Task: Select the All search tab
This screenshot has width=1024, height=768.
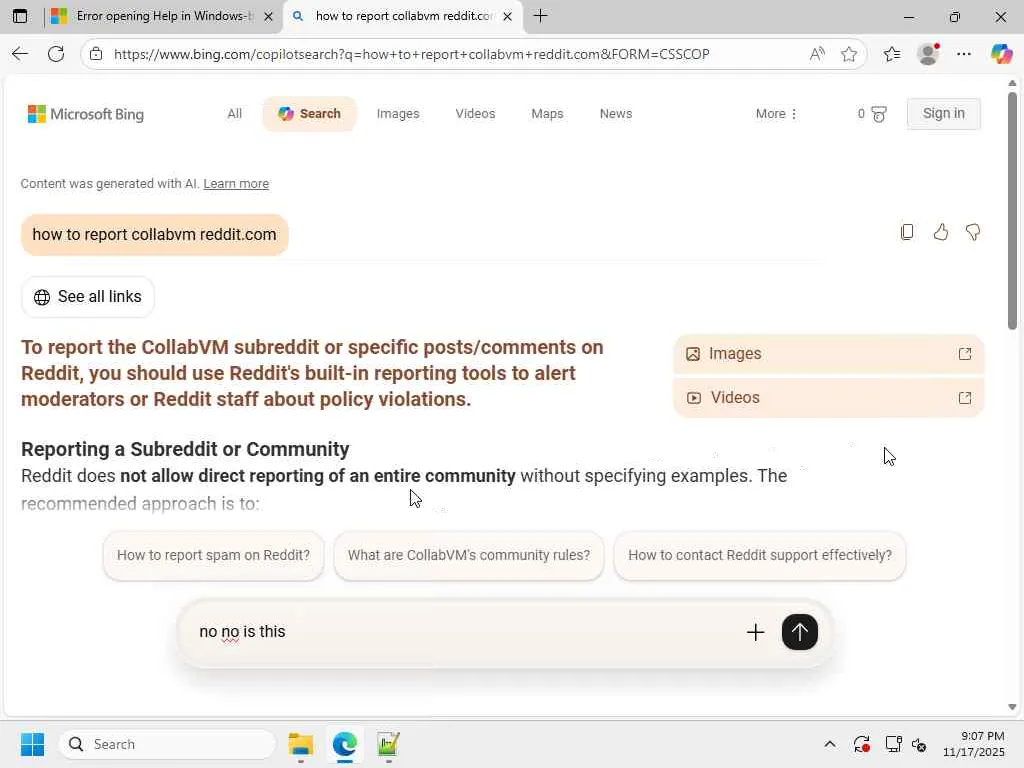Action: [234, 114]
